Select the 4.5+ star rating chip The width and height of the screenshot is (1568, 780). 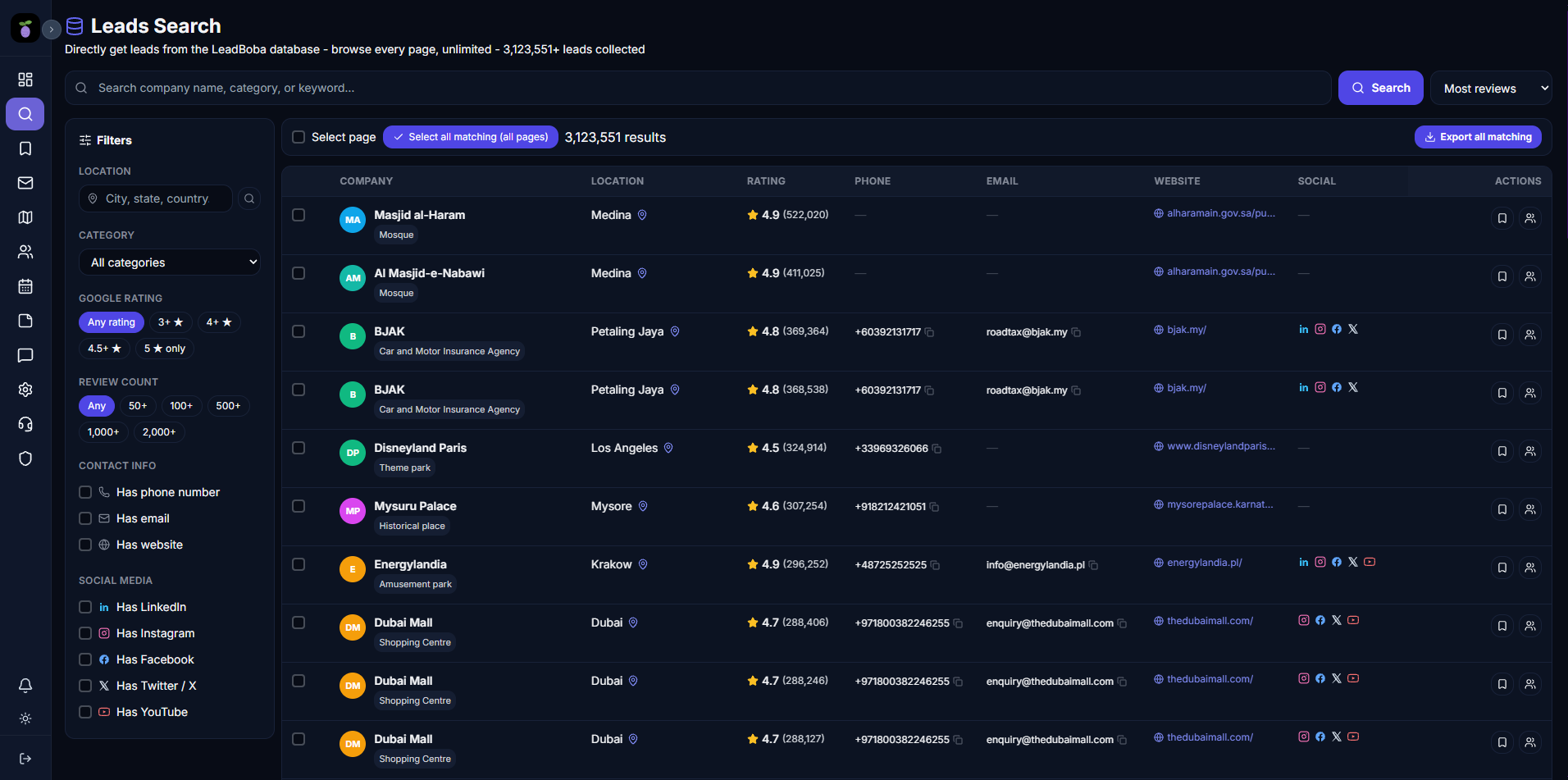click(104, 349)
